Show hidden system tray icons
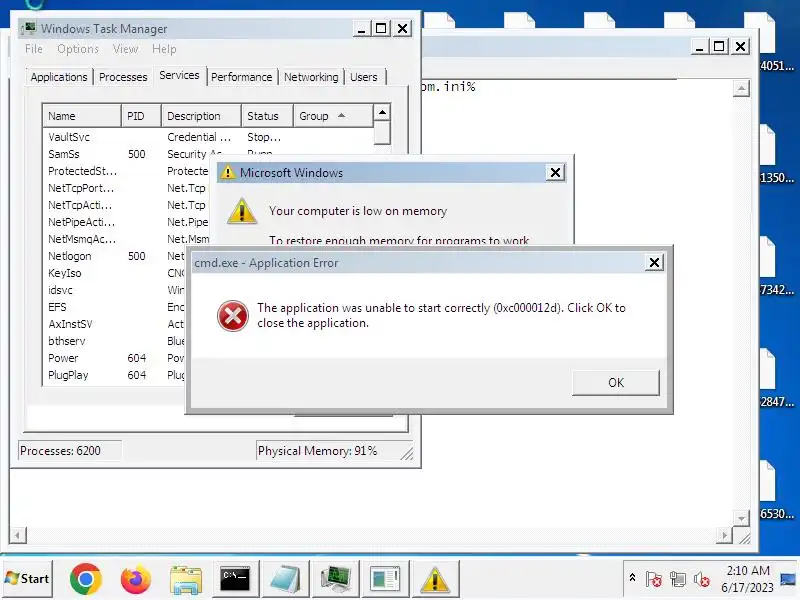Image resolution: width=800 pixels, height=600 pixels. (632, 578)
